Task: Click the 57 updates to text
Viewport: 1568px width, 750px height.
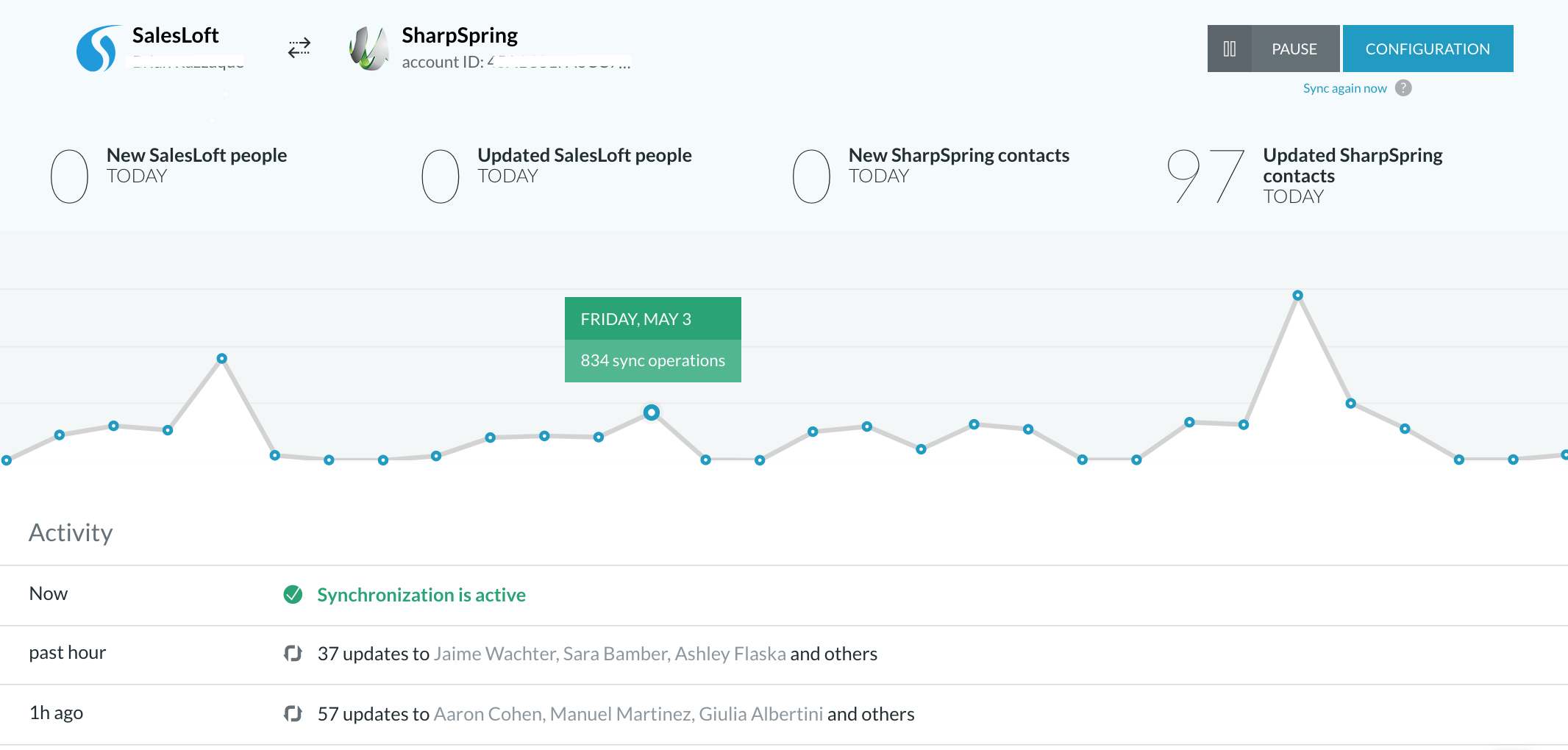Action: pyautogui.click(x=374, y=714)
